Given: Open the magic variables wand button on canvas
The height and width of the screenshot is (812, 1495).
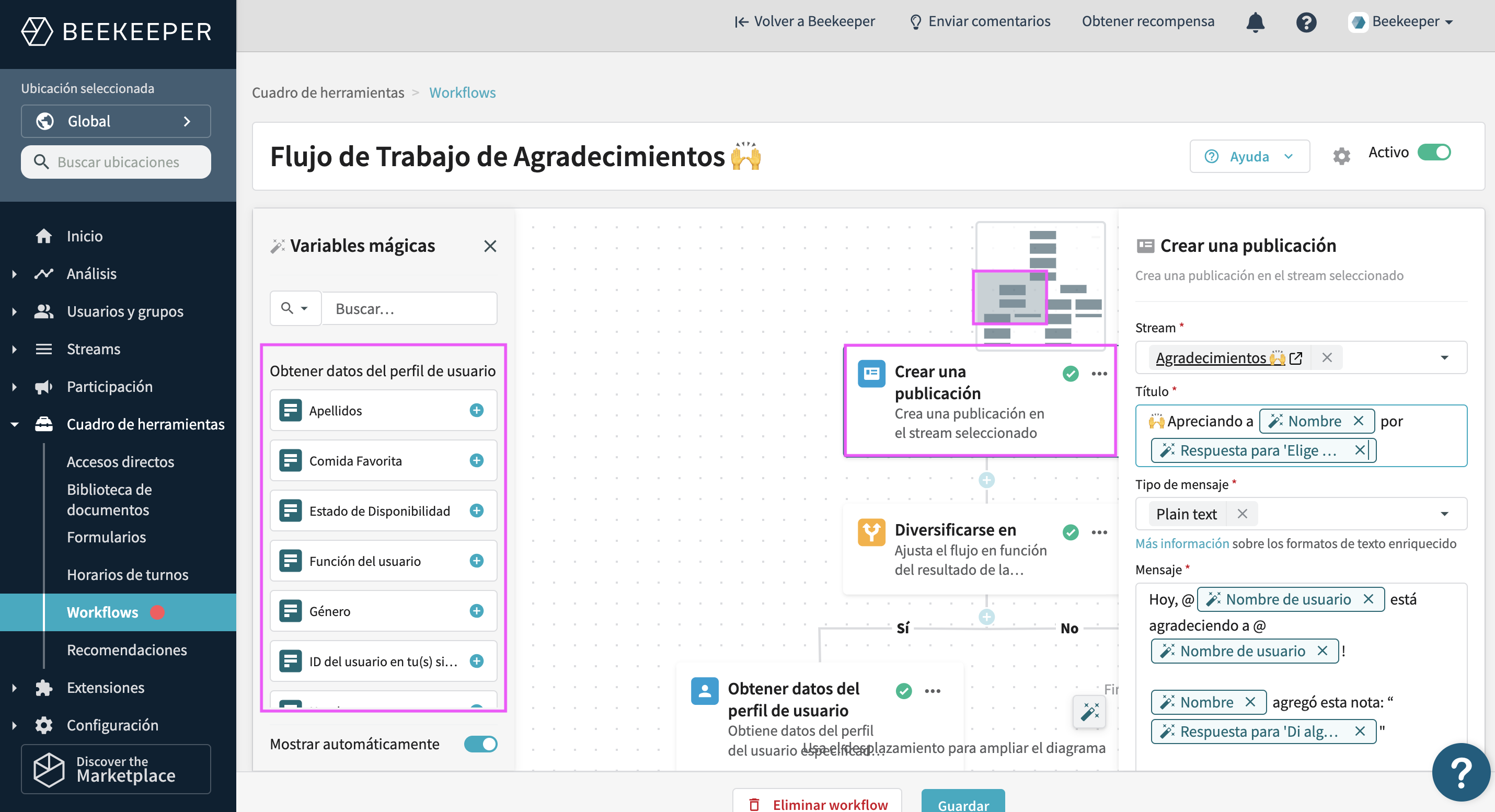Looking at the screenshot, I should coord(1089,712).
